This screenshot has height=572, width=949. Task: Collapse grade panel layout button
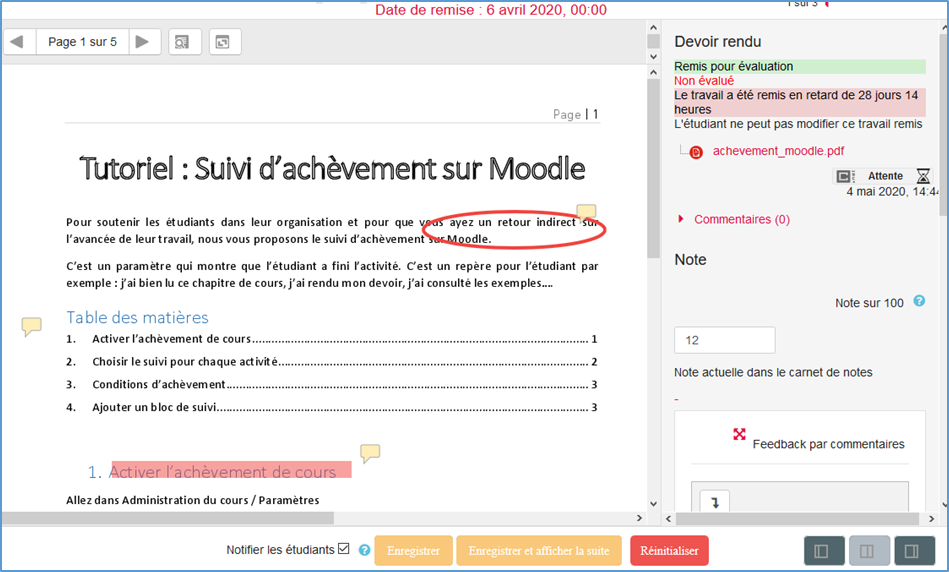click(x=915, y=551)
